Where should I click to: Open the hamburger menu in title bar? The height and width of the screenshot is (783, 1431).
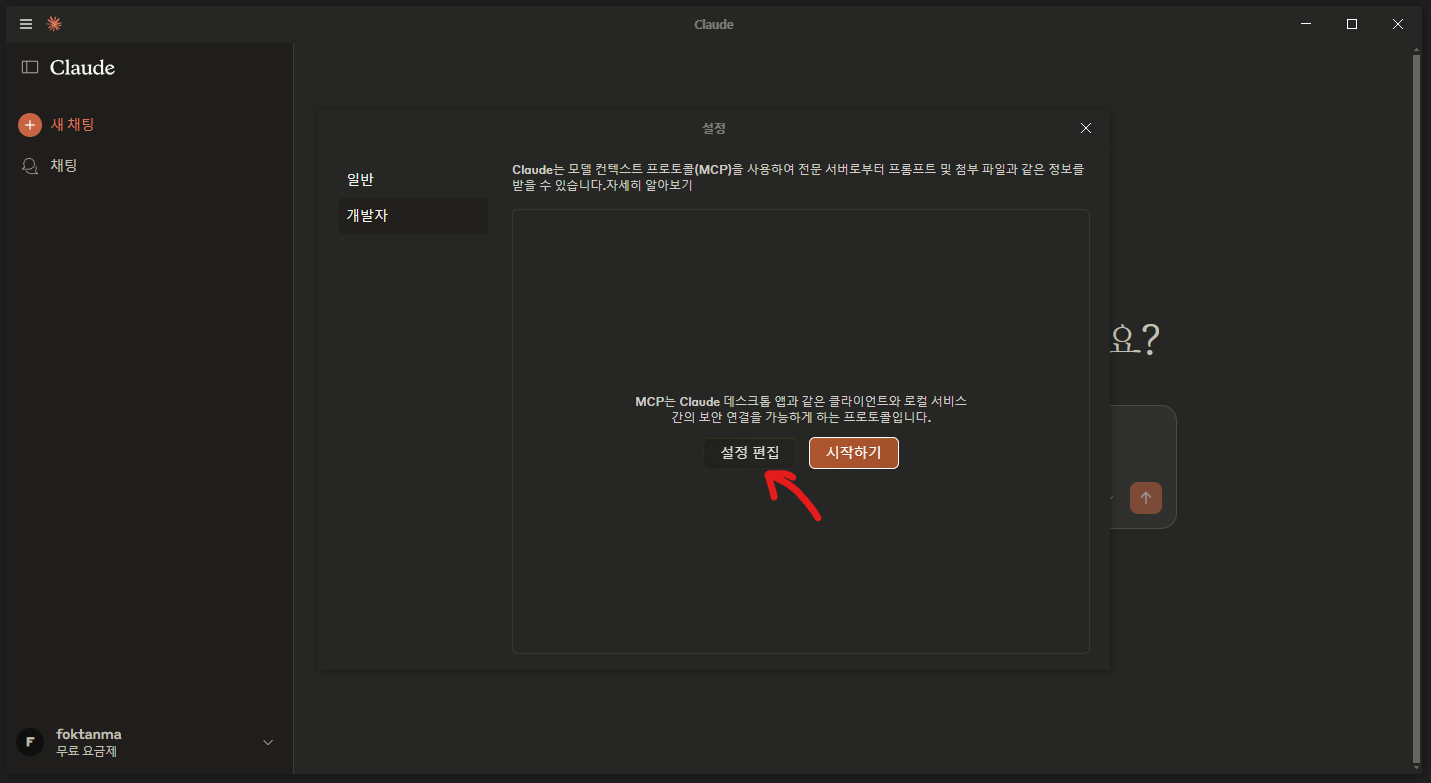(x=26, y=24)
